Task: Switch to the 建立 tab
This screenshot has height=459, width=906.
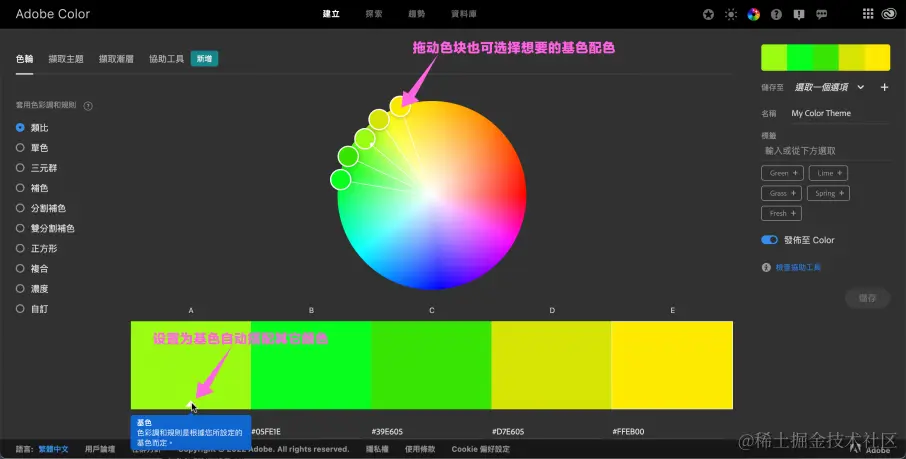Action: point(331,14)
